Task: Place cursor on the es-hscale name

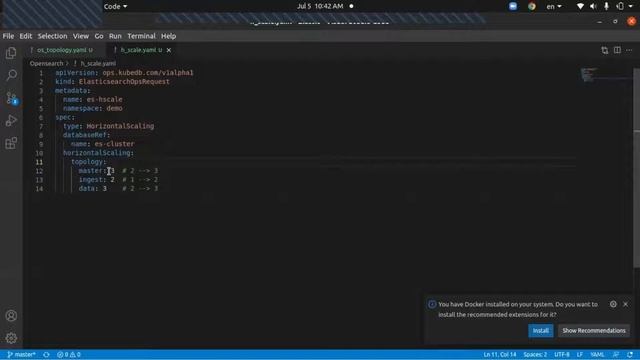Action: point(104,99)
